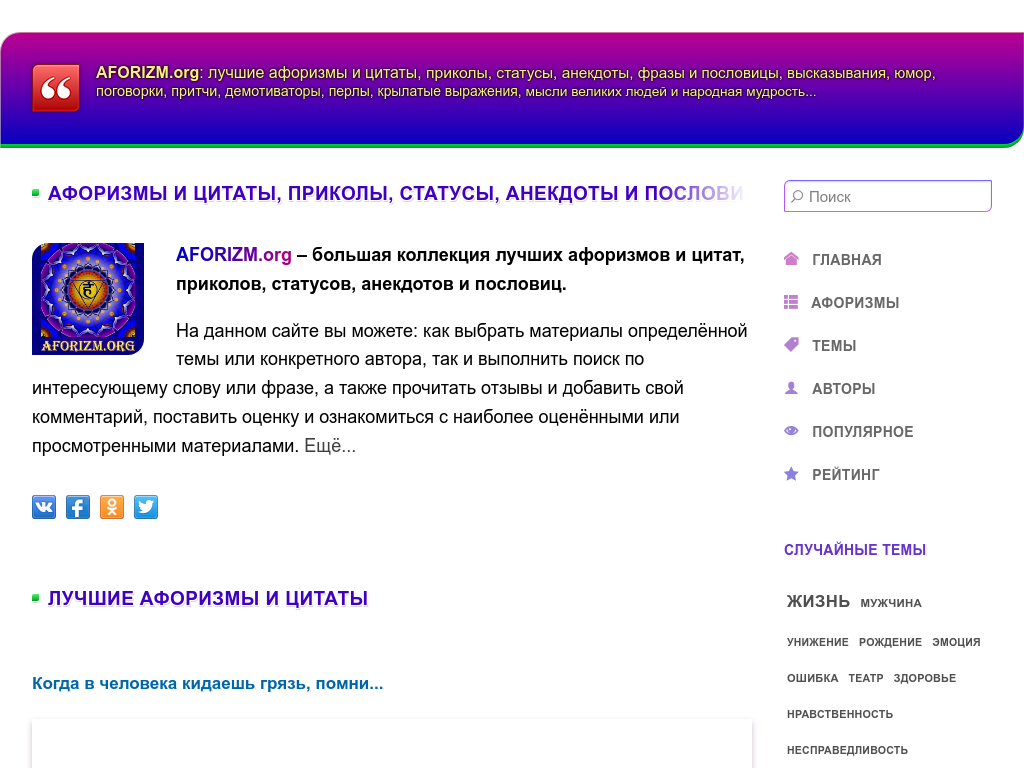Open the ТЕМЫ menu item

834,346
